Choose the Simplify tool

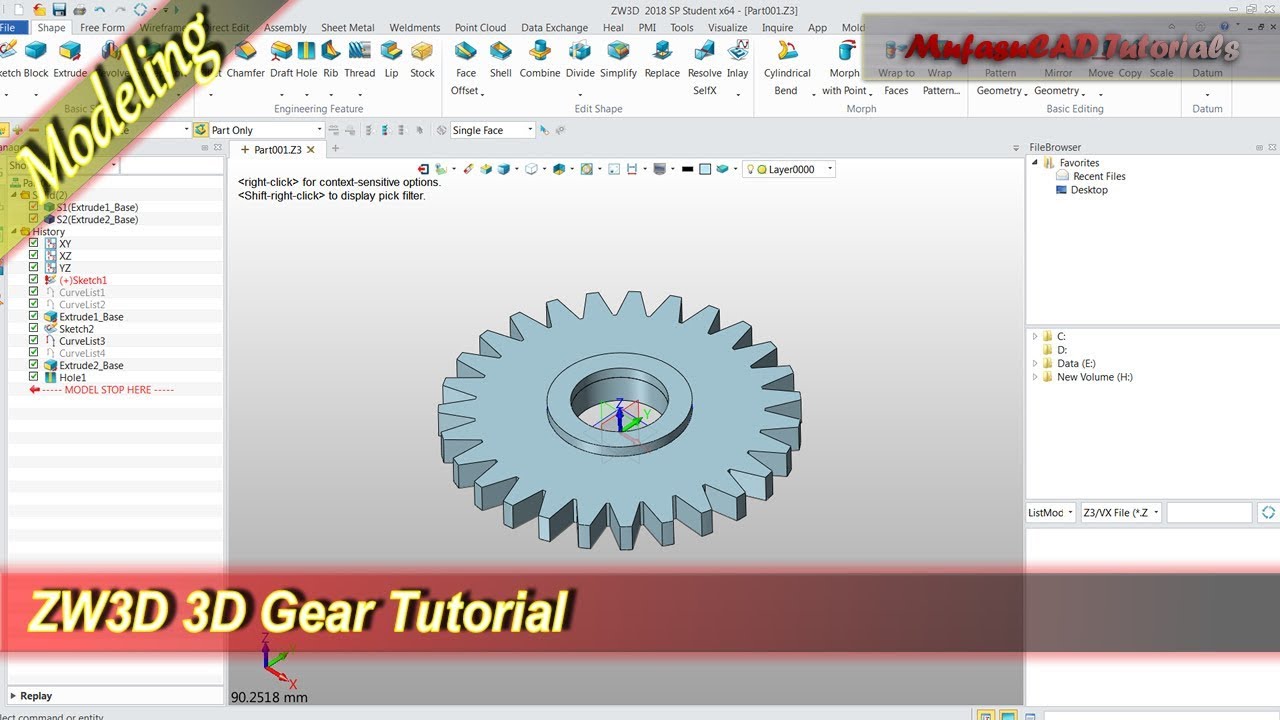click(x=618, y=59)
